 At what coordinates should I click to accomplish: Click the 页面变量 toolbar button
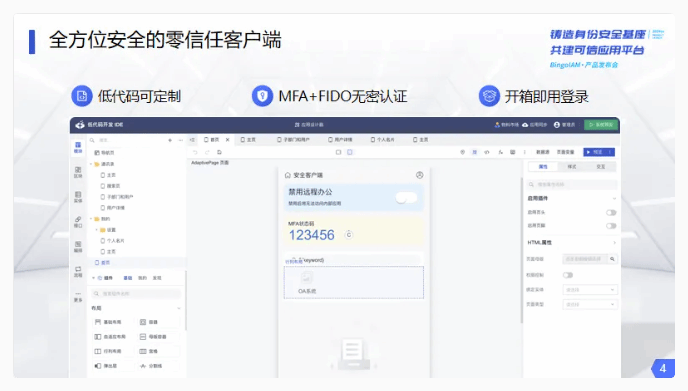coord(566,152)
